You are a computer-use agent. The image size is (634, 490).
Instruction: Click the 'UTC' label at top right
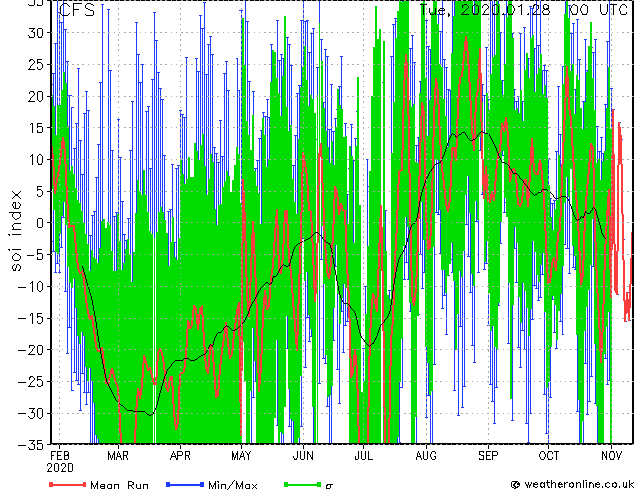[x=613, y=9]
